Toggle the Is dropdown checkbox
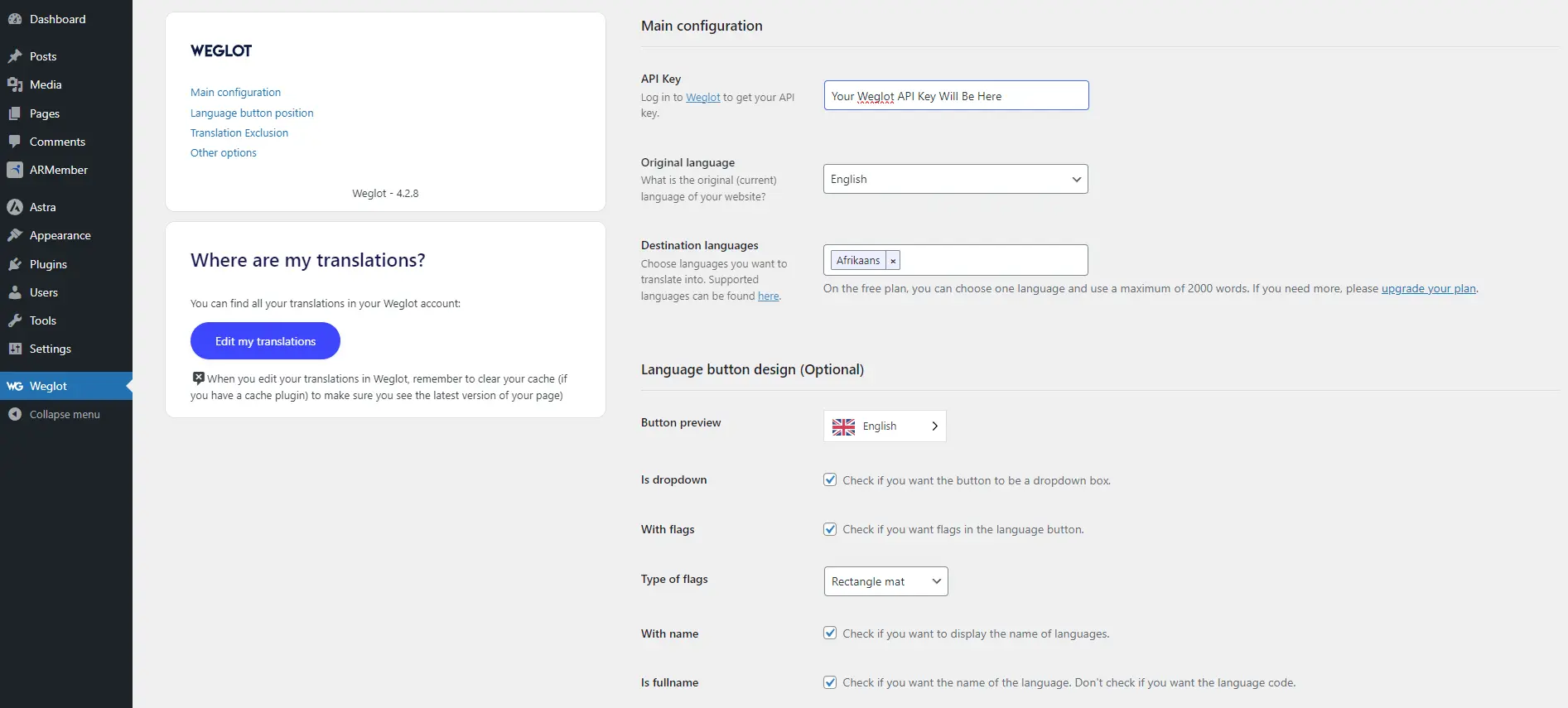This screenshot has width=1568, height=708. 830,479
